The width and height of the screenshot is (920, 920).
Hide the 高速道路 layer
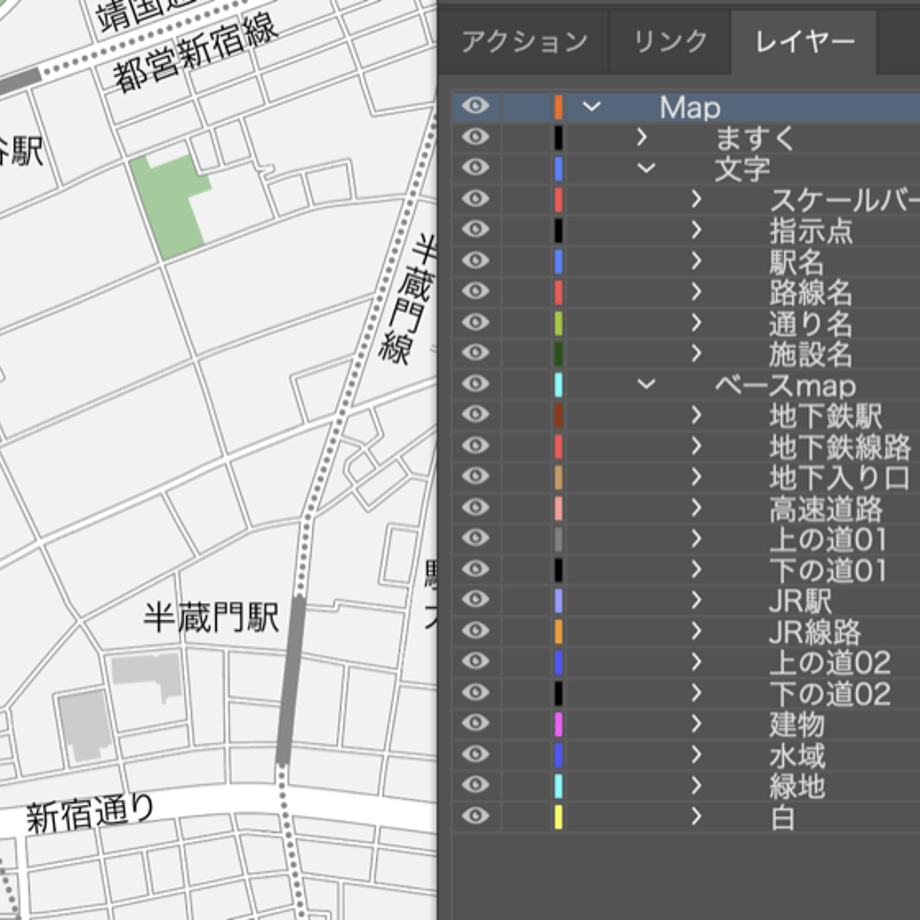coord(475,507)
